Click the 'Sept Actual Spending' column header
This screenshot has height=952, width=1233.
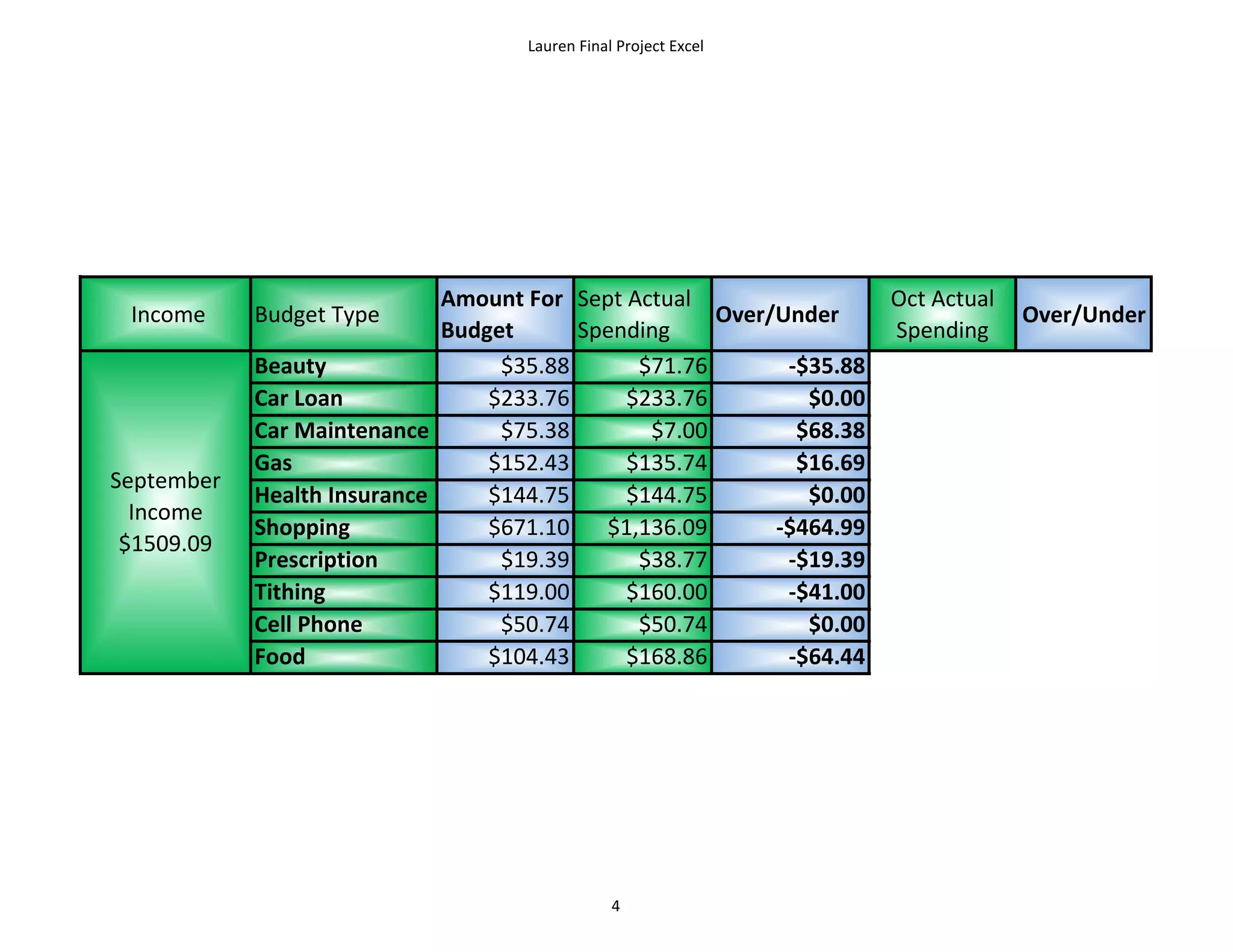click(643, 314)
